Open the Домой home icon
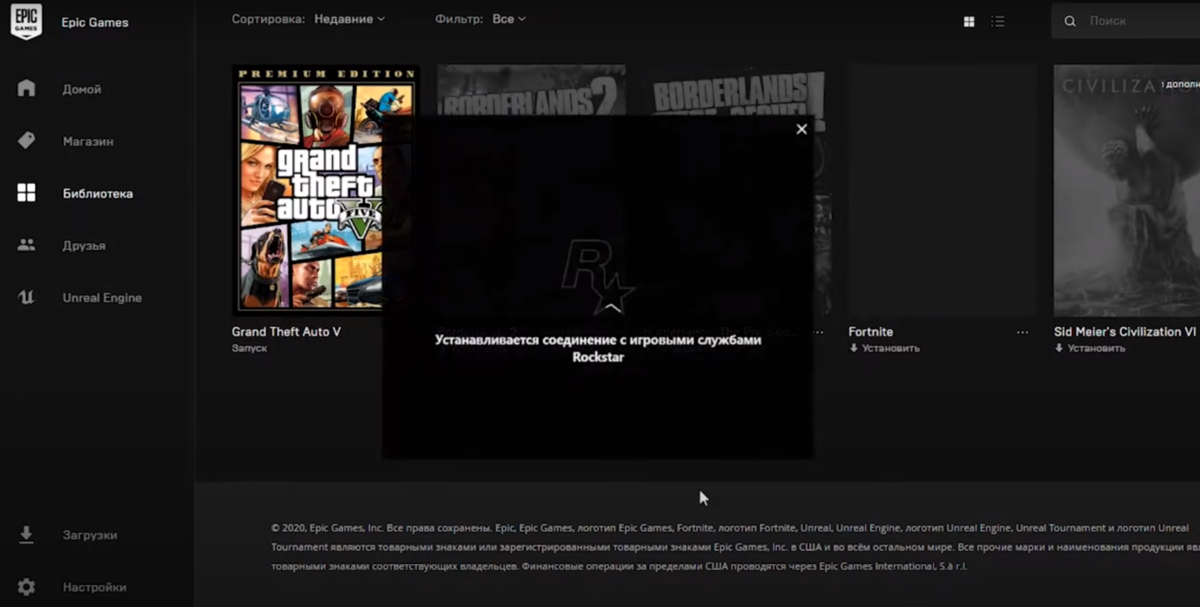The image size is (1200, 607). click(x=26, y=89)
